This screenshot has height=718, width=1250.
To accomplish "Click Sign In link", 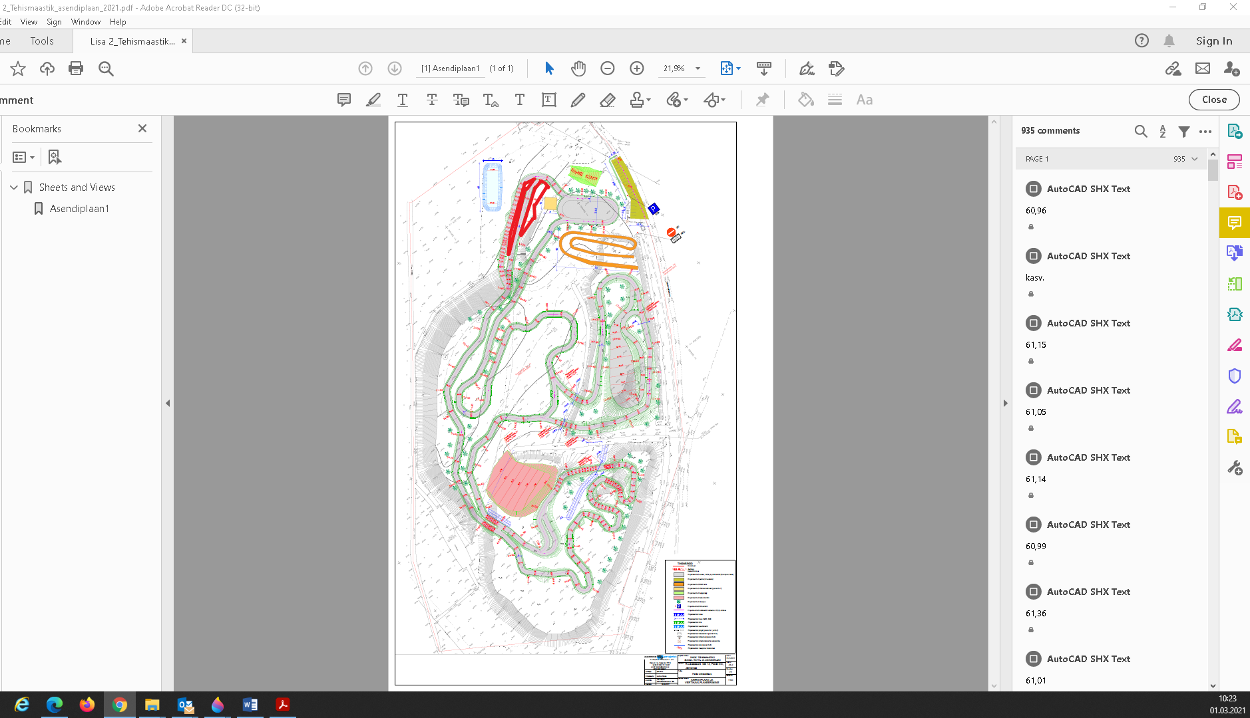I will pyautogui.click(x=1214, y=41).
